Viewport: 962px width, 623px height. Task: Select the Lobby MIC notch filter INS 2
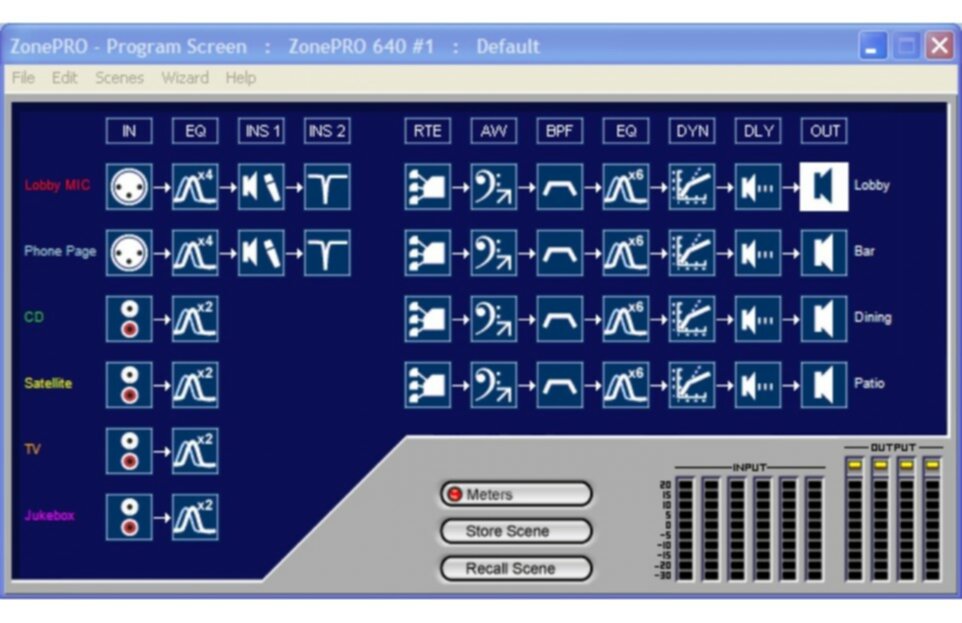tap(327, 186)
